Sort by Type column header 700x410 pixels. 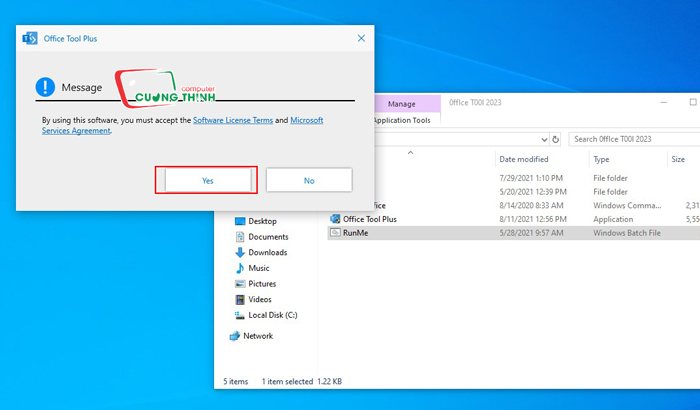click(601, 159)
